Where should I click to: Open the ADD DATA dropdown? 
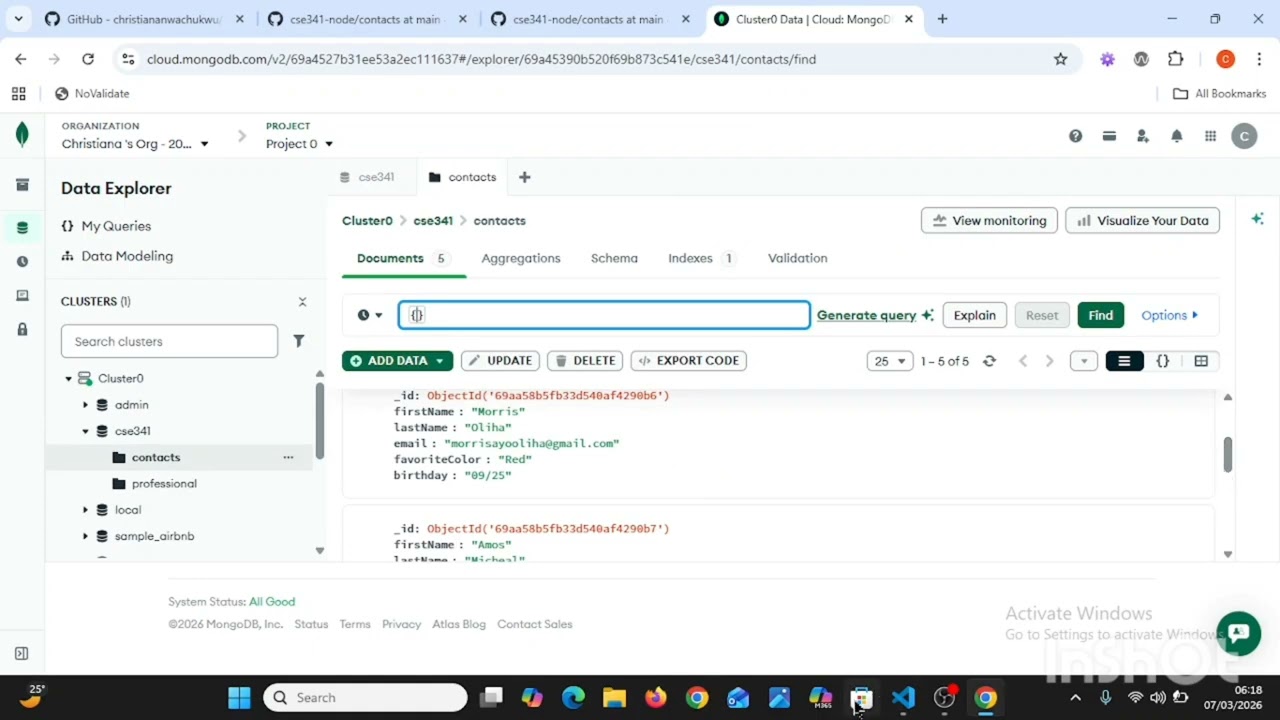coord(397,361)
